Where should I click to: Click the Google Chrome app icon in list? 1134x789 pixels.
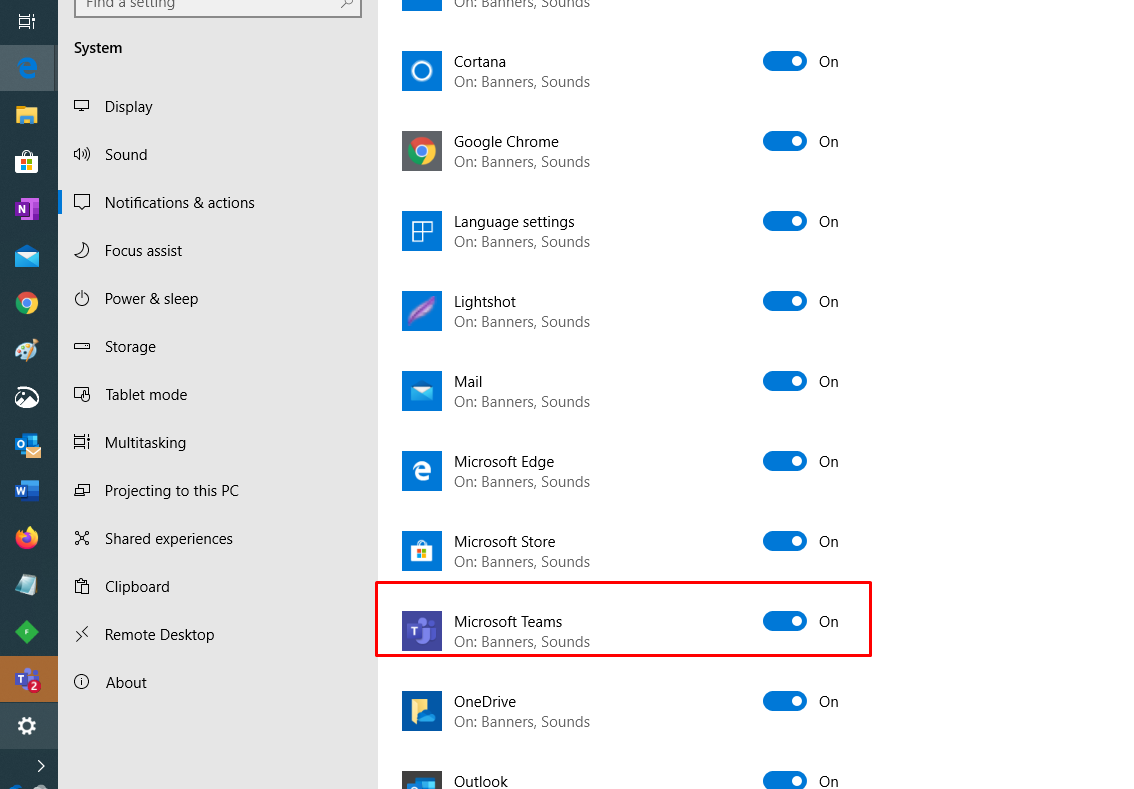click(422, 151)
